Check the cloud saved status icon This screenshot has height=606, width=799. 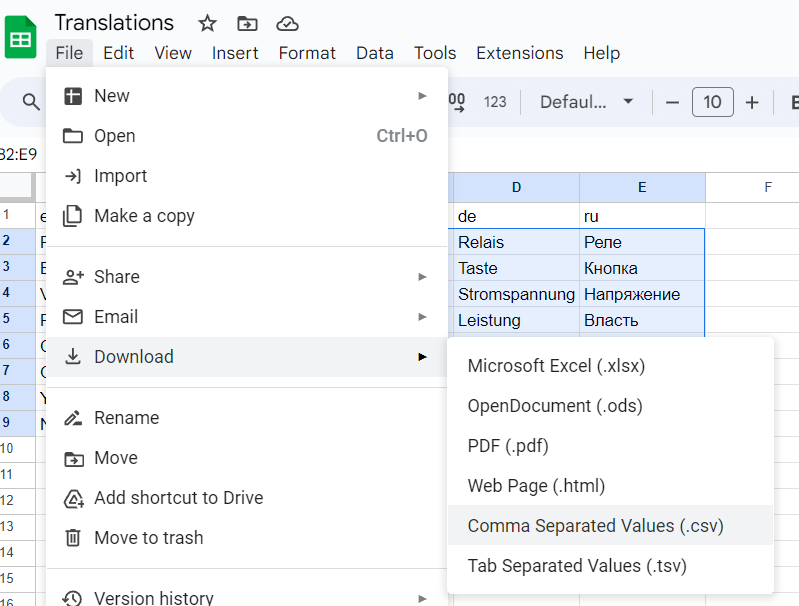(x=287, y=23)
